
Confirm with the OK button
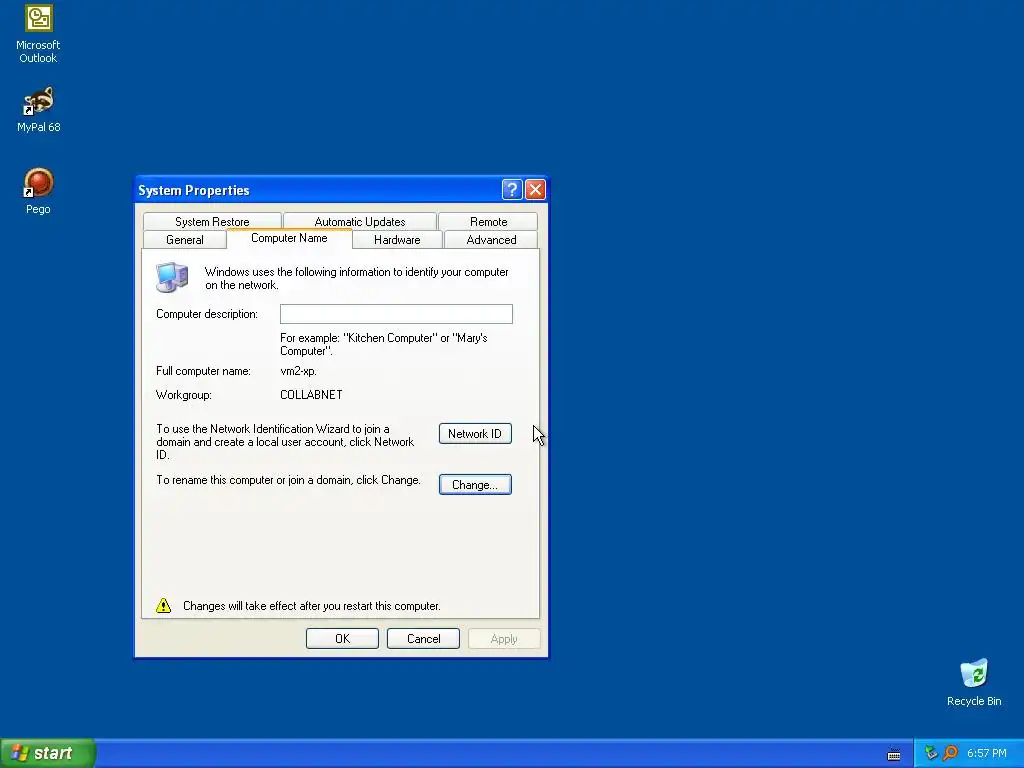click(342, 639)
